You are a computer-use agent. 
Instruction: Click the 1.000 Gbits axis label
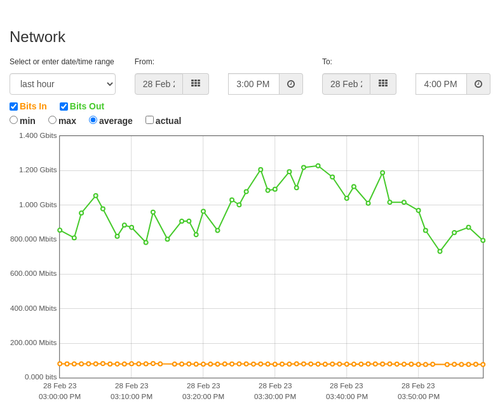pyautogui.click(x=38, y=205)
